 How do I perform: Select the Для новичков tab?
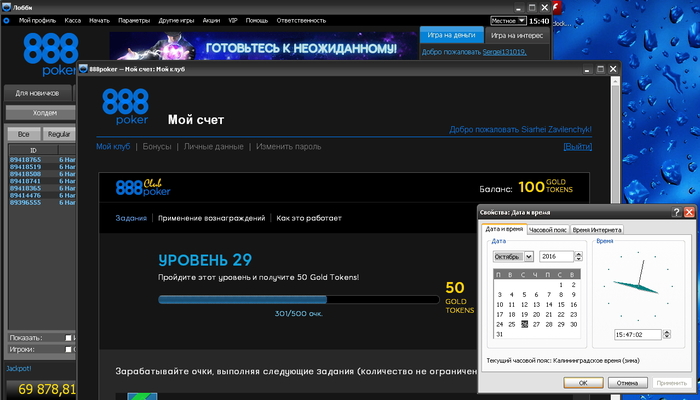coord(37,93)
